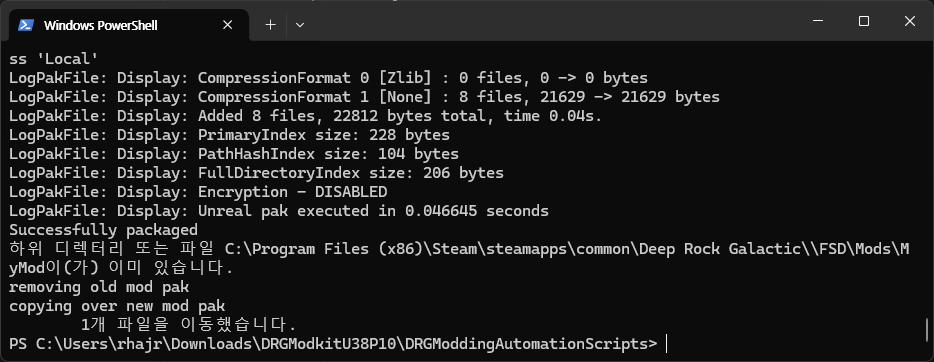The width and height of the screenshot is (934, 362).
Task: Click the 'Added 8 files' summary line
Action: pos(306,116)
